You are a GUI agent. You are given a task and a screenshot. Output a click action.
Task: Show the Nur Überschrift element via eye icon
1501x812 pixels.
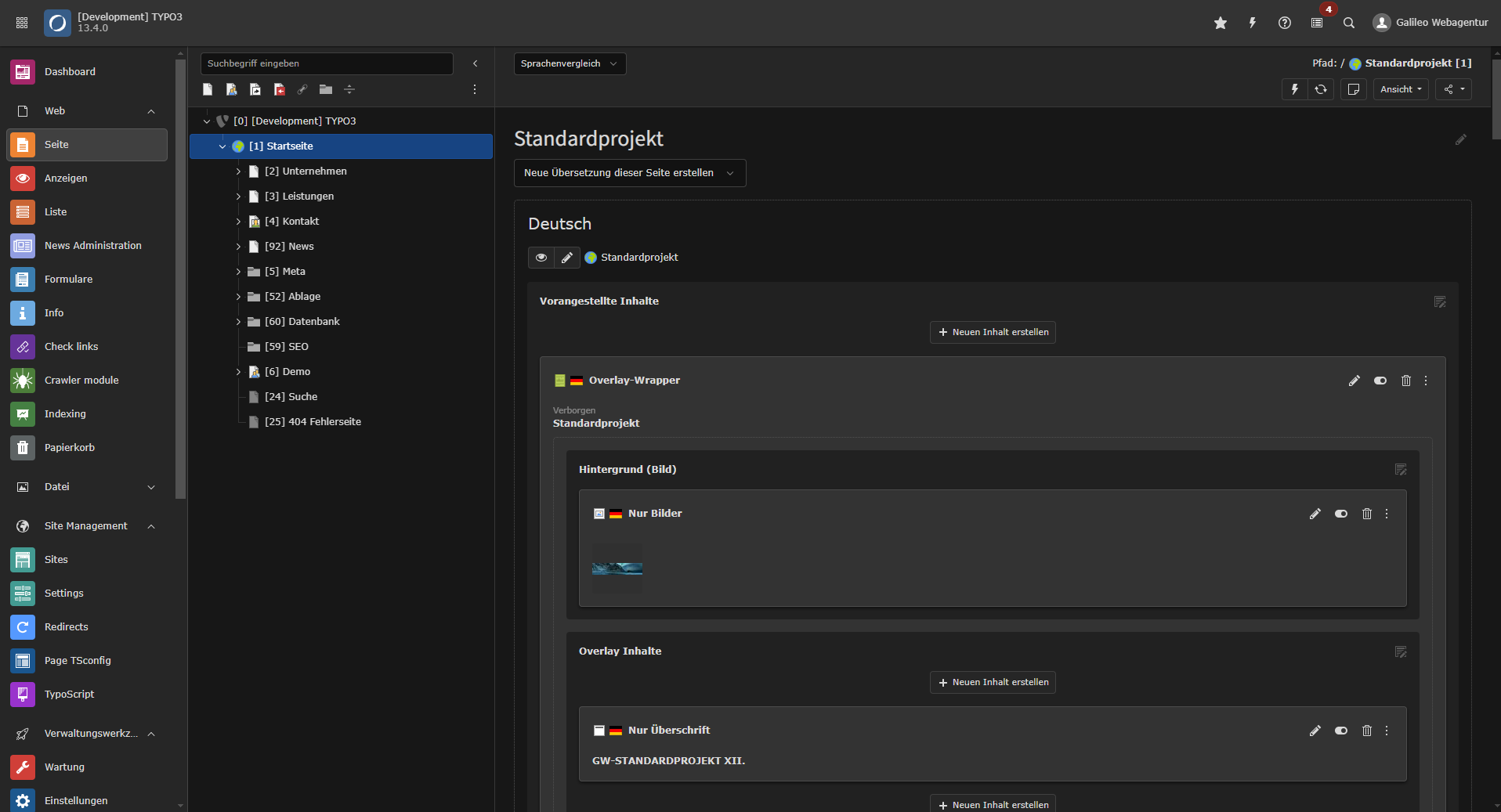click(x=1341, y=731)
